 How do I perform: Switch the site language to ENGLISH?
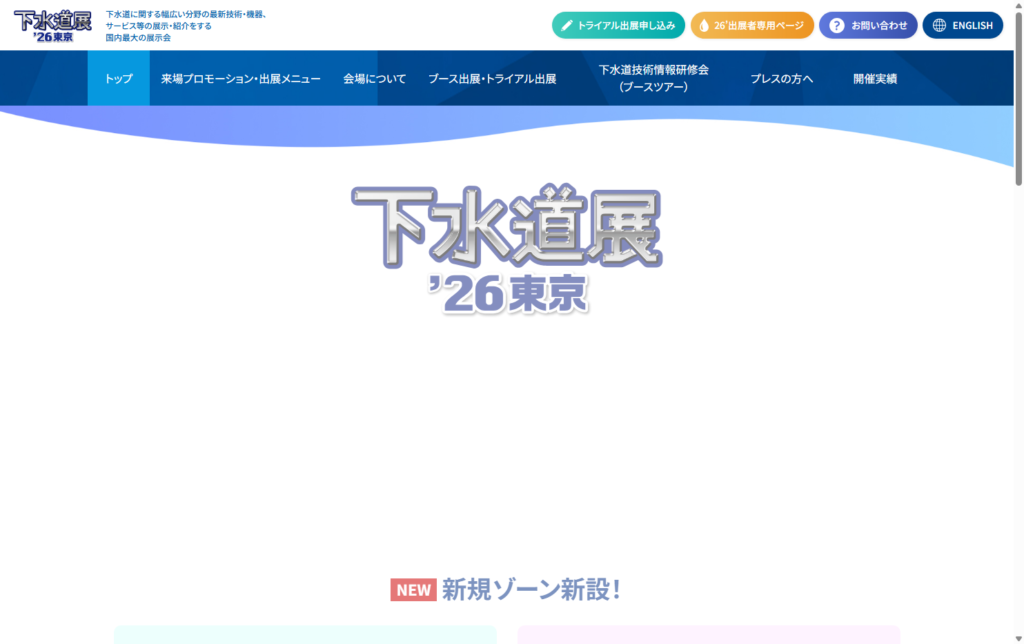coord(962,25)
